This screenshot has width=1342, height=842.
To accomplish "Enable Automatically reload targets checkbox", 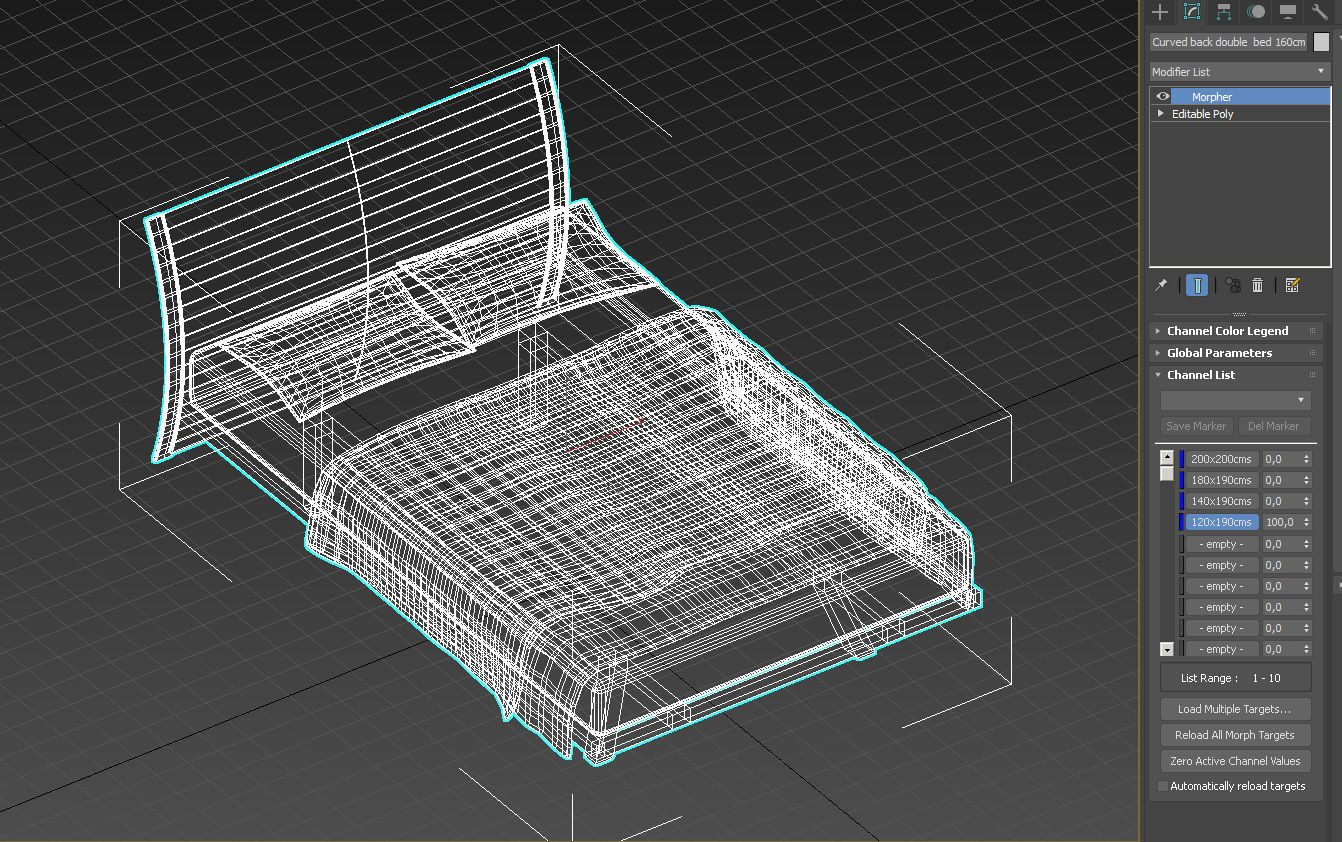I will (x=1162, y=786).
